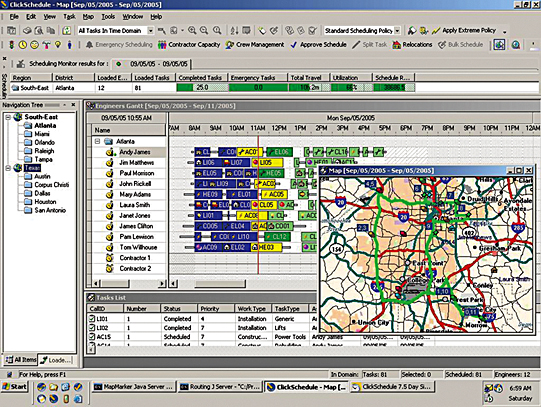541x407 pixels.
Task: Click the Total Travel bar value
Action: pos(308,88)
